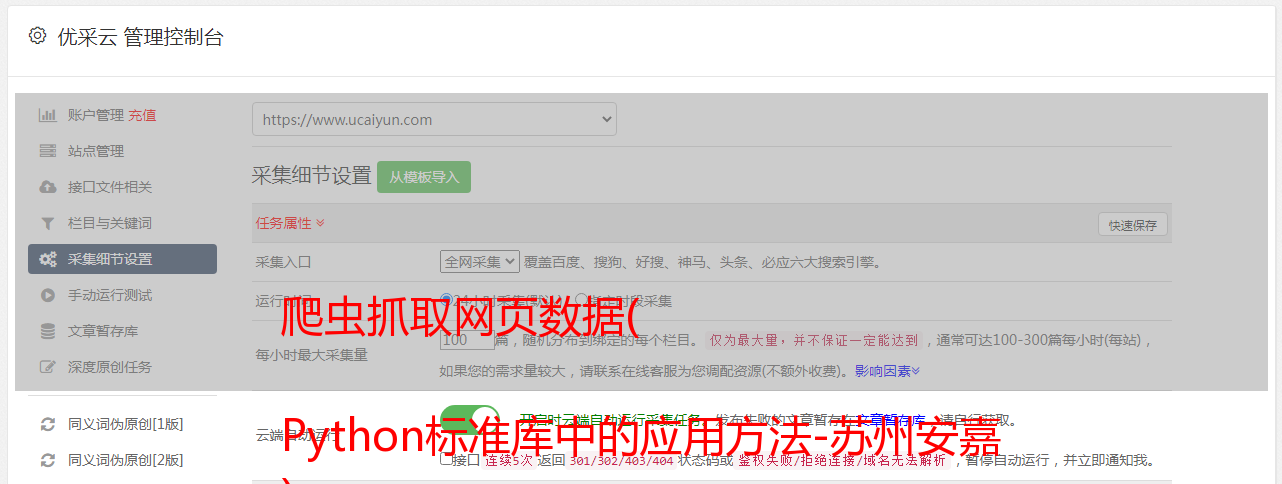The image size is (1282, 484).
Task: Click the blue 文章暂存库 link in the cloud run description
Action: (x=892, y=420)
